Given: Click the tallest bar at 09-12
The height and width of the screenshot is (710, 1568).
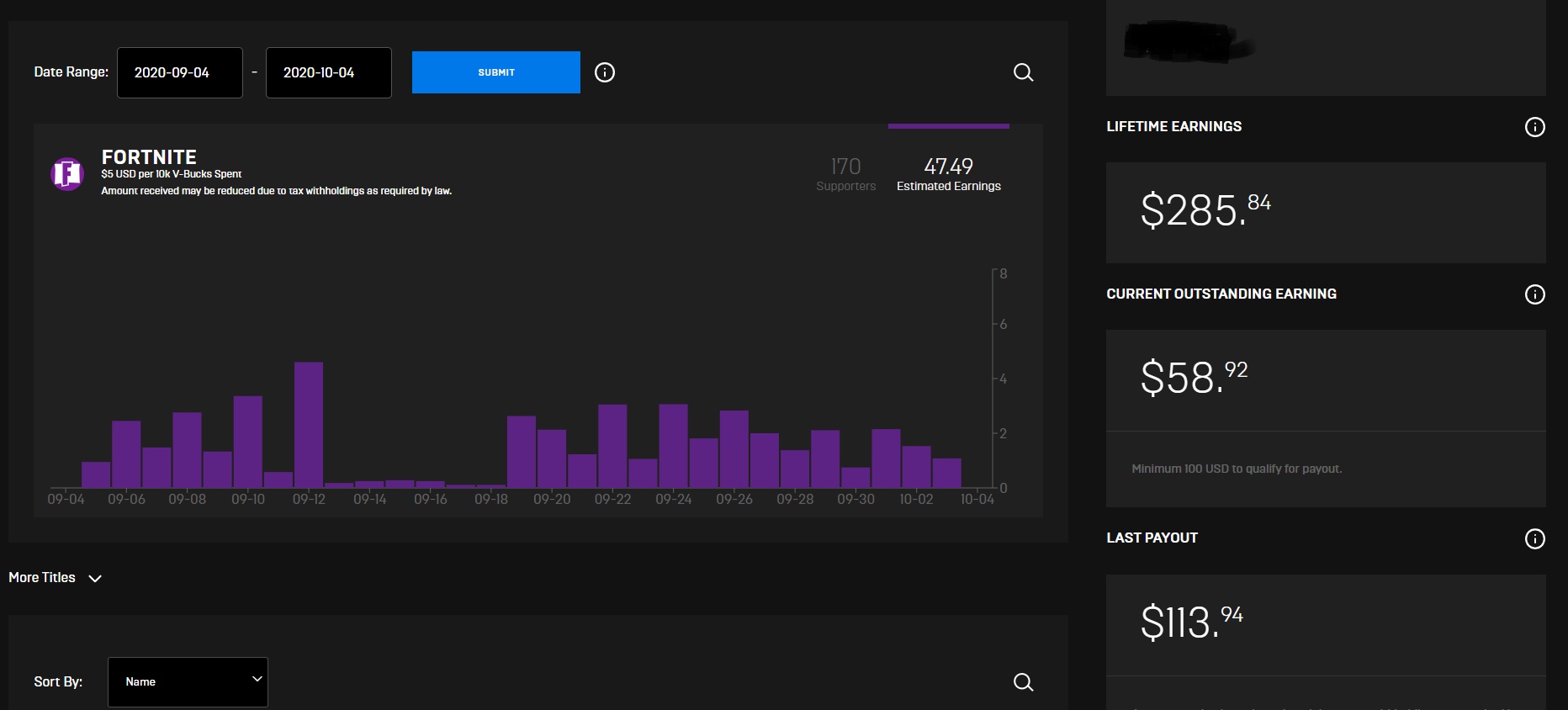Looking at the screenshot, I should click(x=309, y=425).
